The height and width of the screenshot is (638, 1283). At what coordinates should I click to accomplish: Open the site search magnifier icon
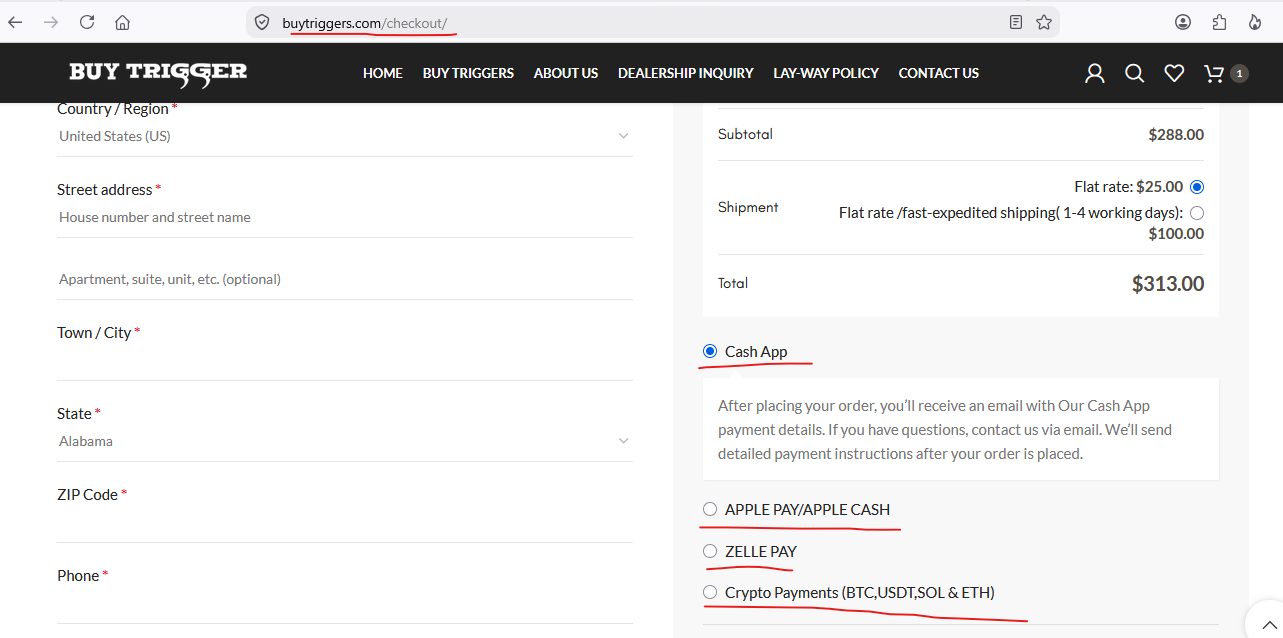[x=1134, y=73]
